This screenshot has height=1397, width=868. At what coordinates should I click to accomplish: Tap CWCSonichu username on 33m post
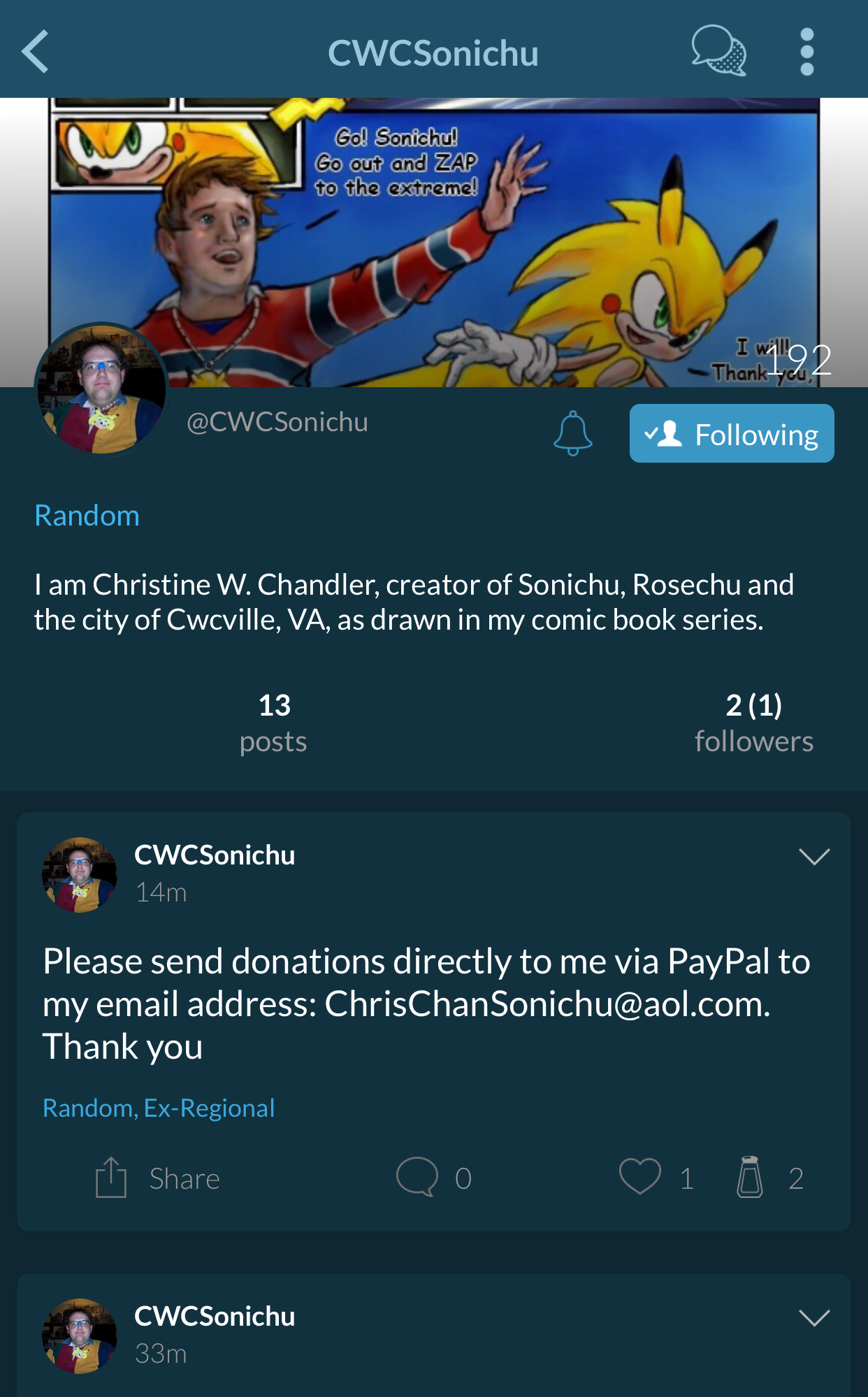(x=215, y=1317)
